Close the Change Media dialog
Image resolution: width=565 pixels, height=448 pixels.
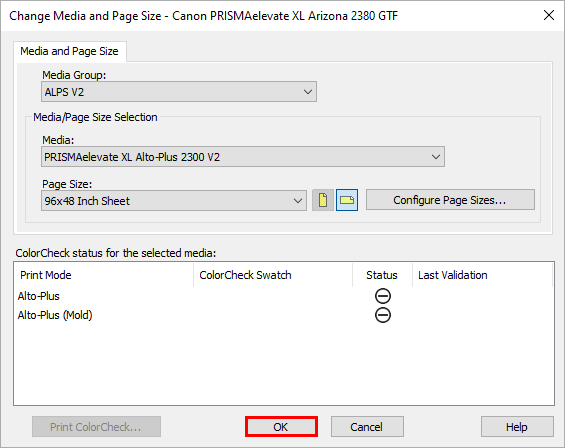pos(548,15)
